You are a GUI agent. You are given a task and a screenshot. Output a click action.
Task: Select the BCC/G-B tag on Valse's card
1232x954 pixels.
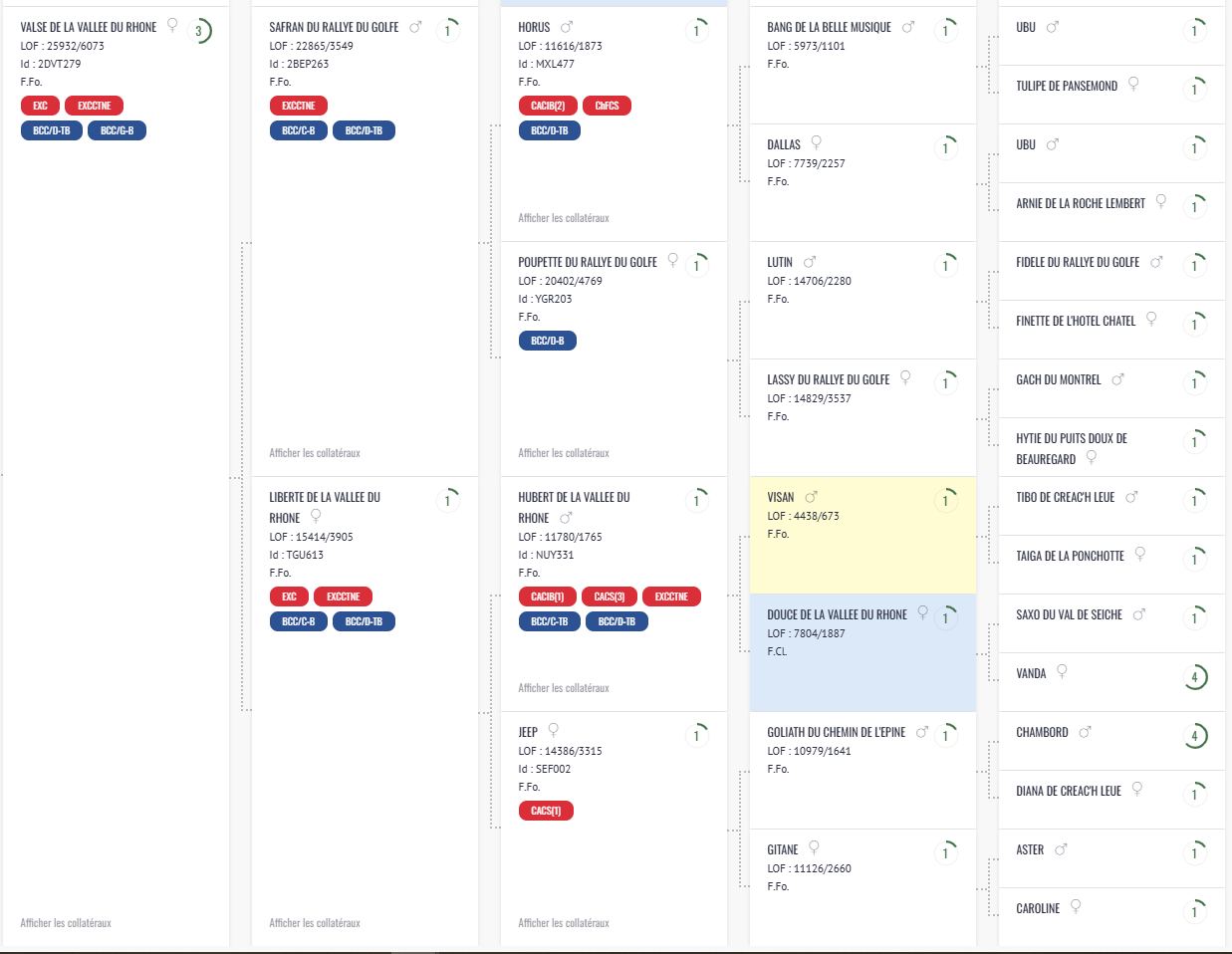click(x=117, y=130)
